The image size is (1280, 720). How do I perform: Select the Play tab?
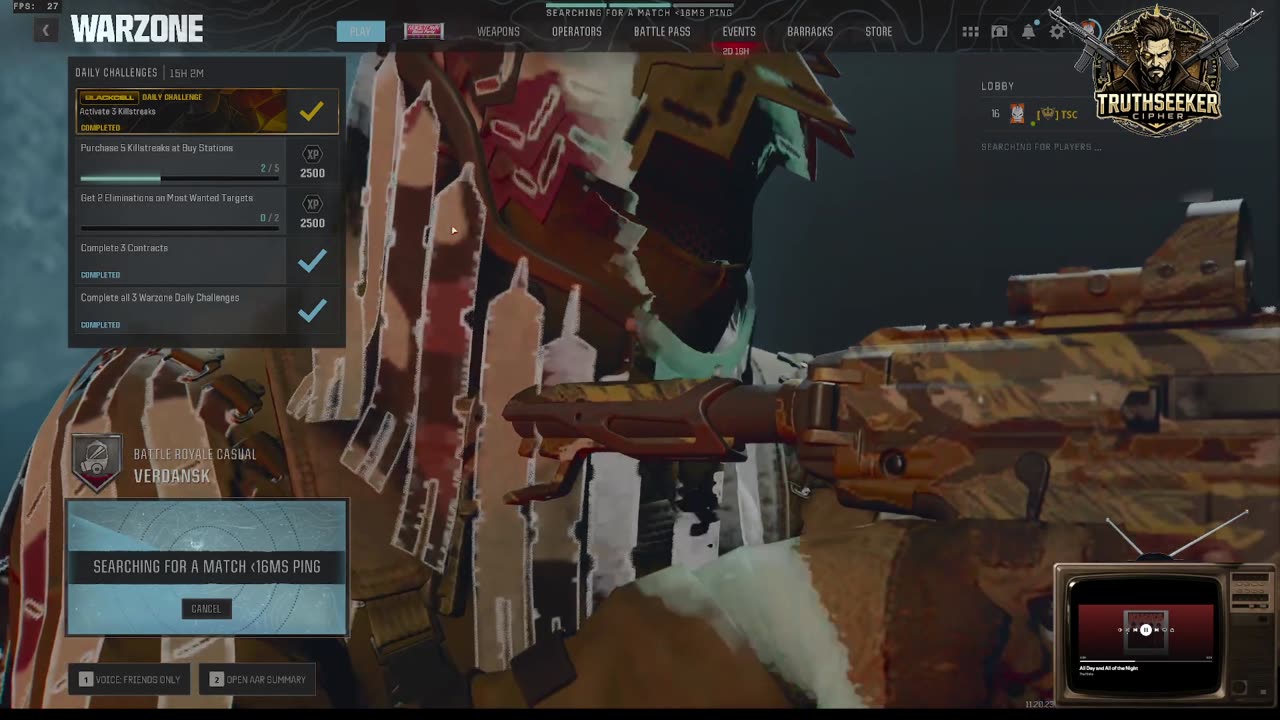coord(360,31)
